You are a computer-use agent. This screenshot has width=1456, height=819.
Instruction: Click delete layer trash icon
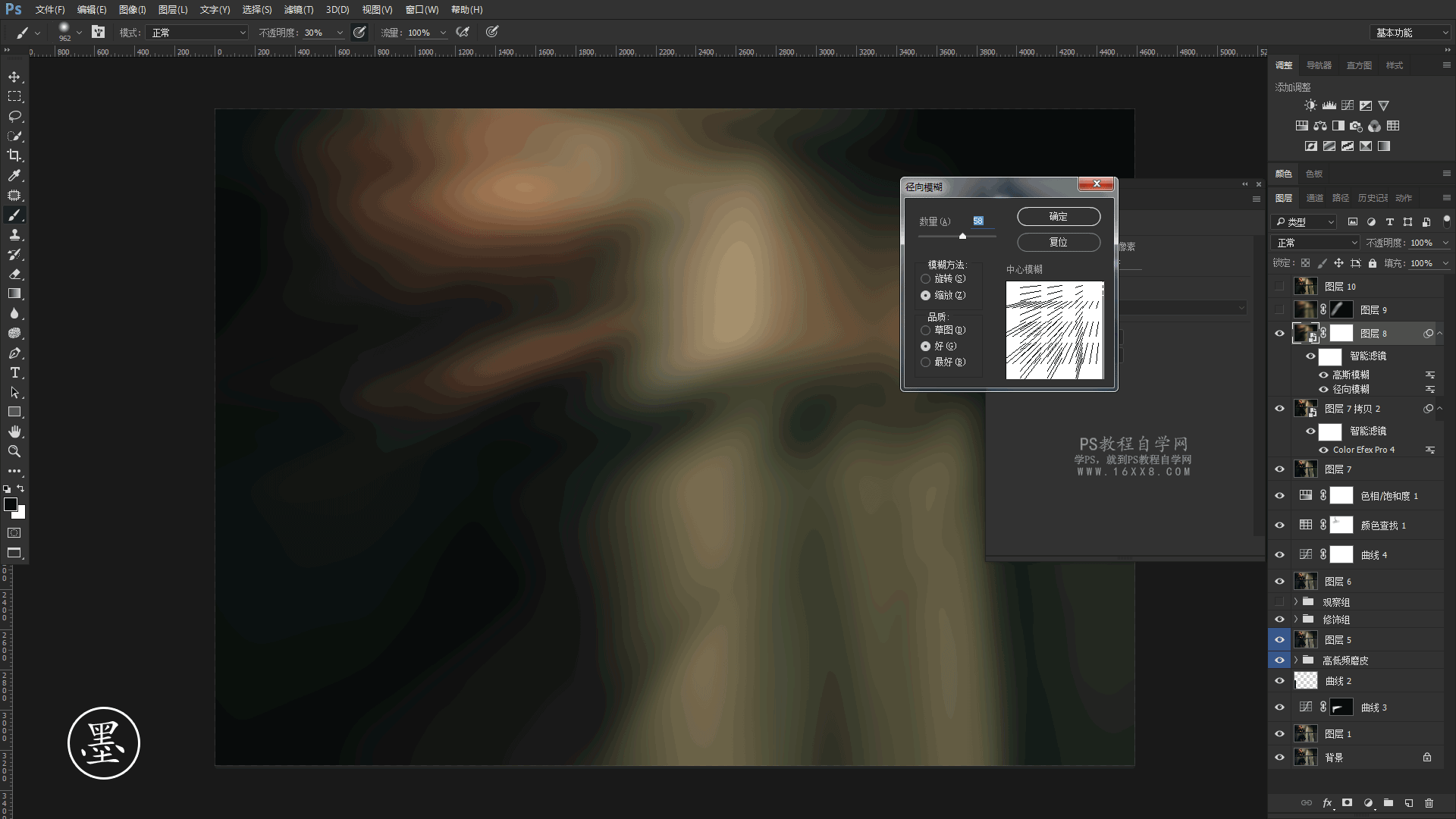tap(1429, 803)
